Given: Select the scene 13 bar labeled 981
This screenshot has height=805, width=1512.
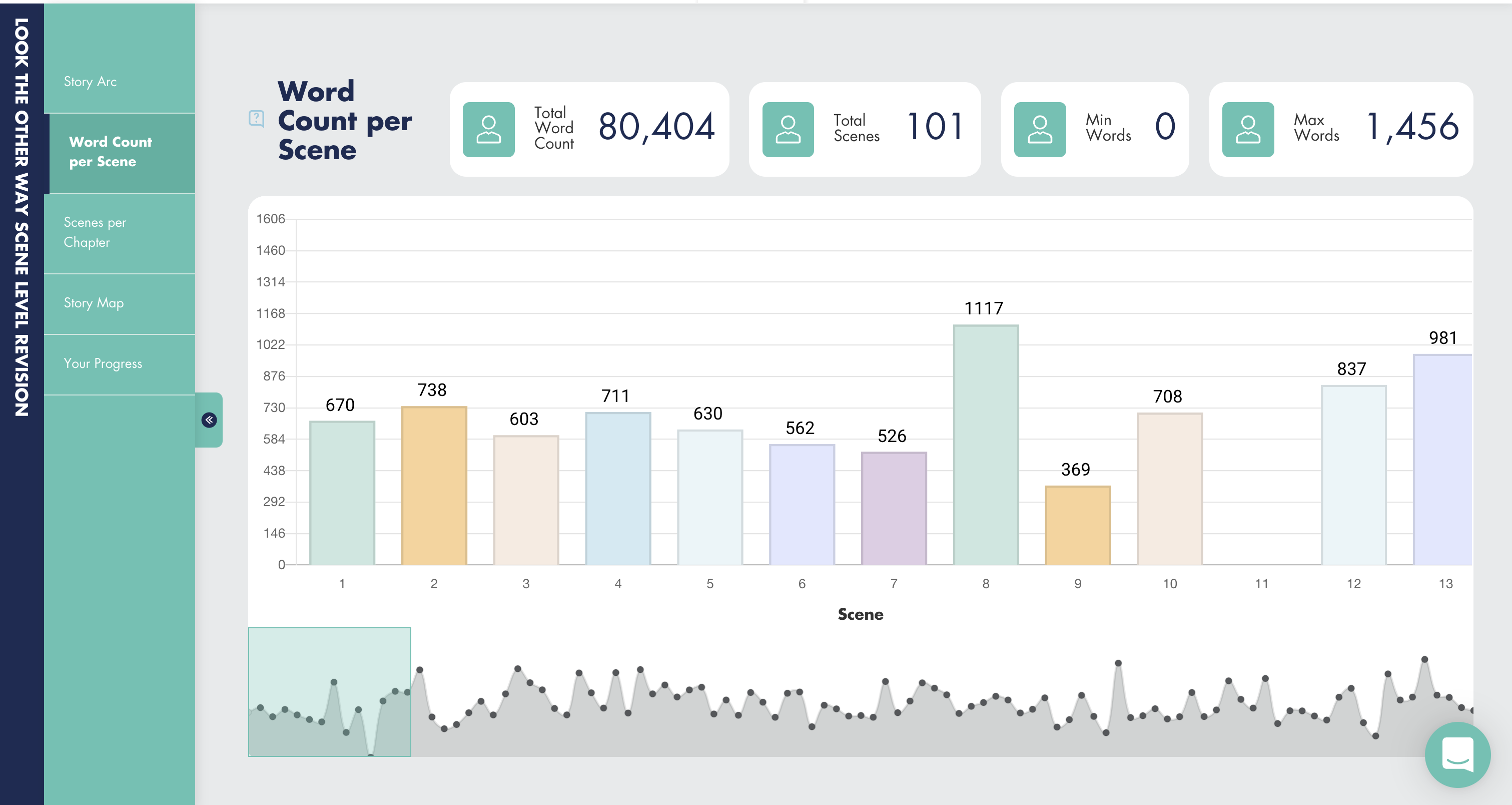Looking at the screenshot, I should (x=1443, y=459).
